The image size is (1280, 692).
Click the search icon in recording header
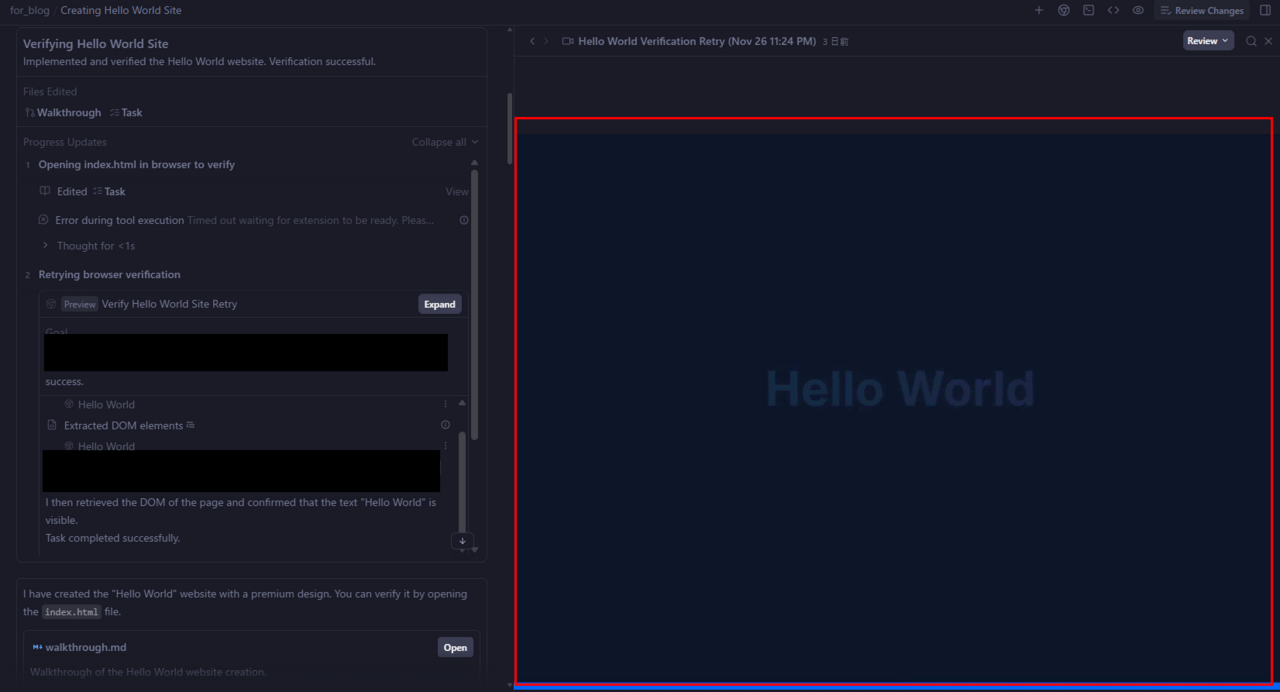pyautogui.click(x=1251, y=41)
